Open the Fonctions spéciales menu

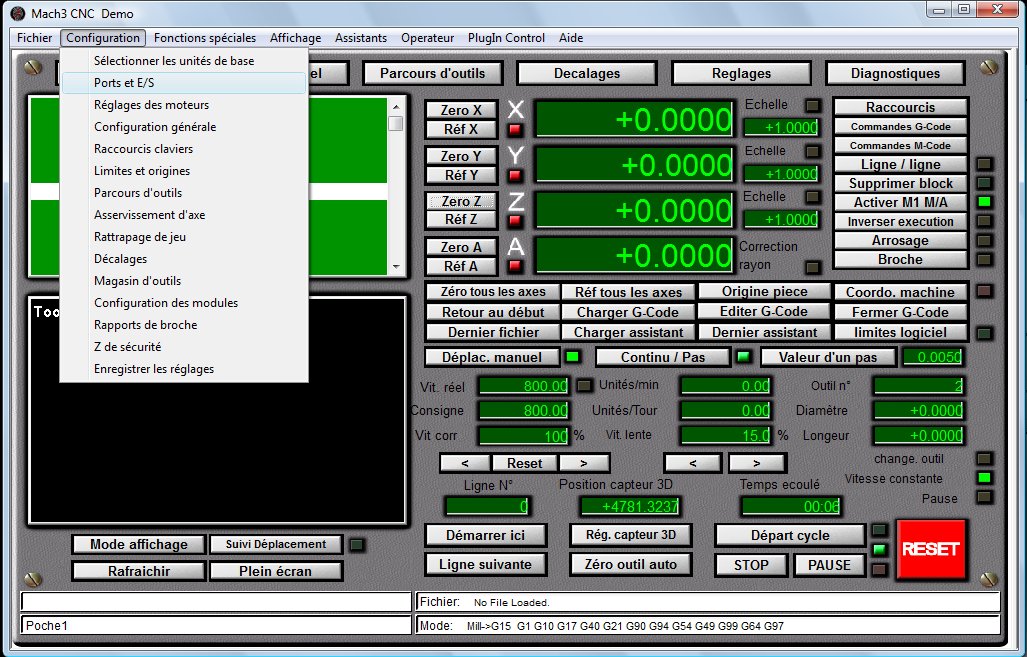[205, 38]
